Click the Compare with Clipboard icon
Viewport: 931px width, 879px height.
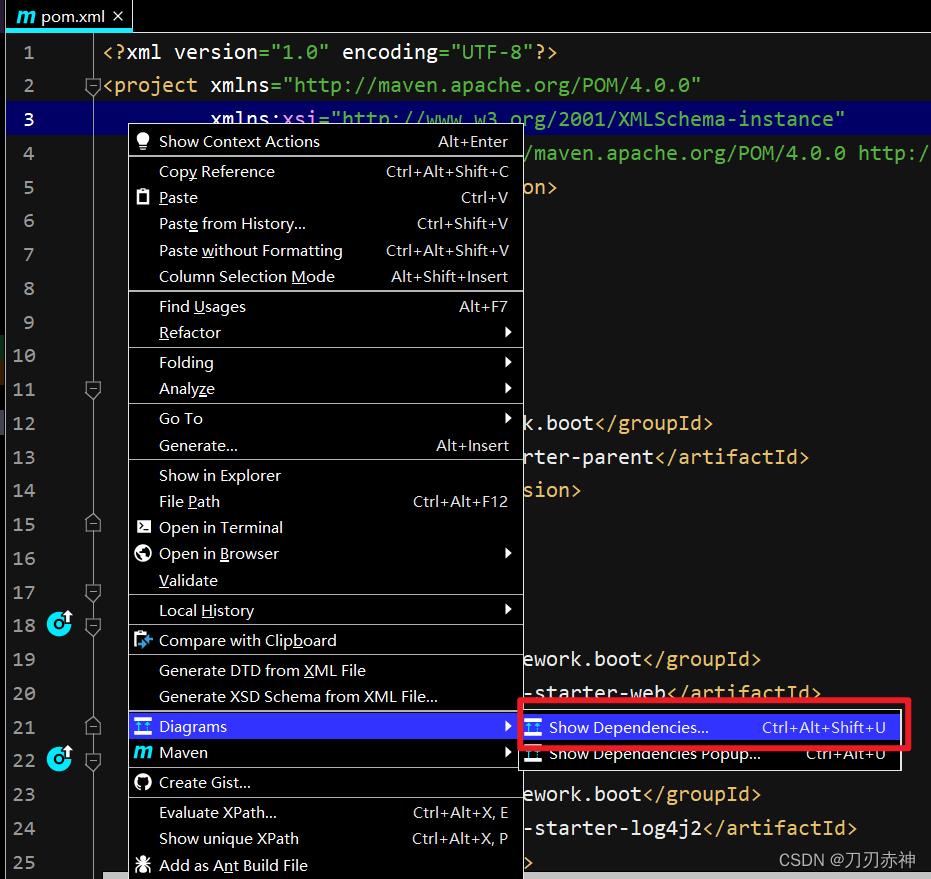coord(143,640)
